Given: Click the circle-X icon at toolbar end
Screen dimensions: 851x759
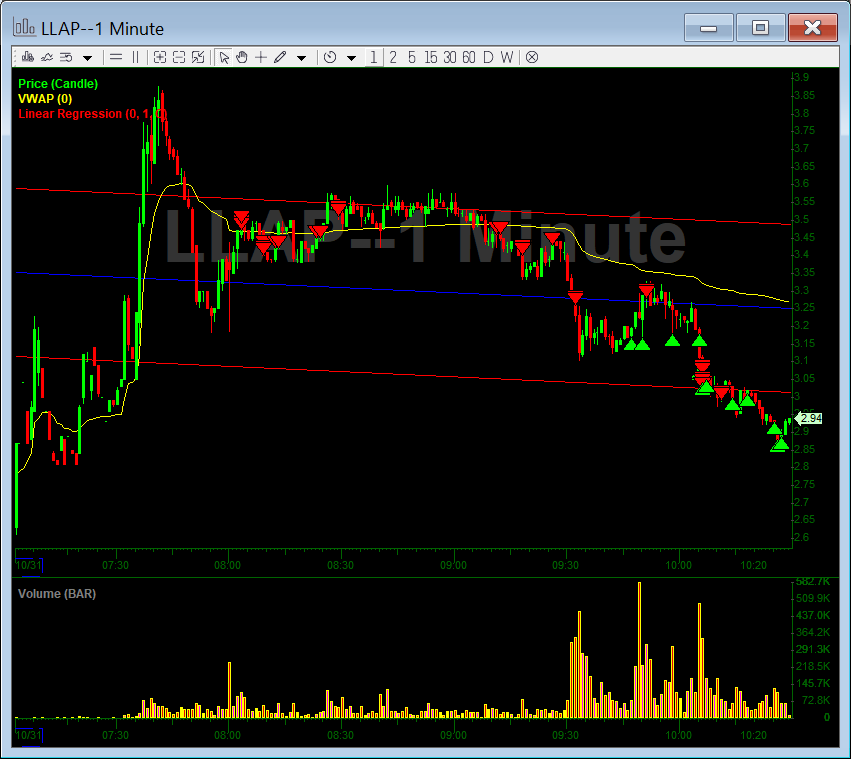Looking at the screenshot, I should click(531, 57).
